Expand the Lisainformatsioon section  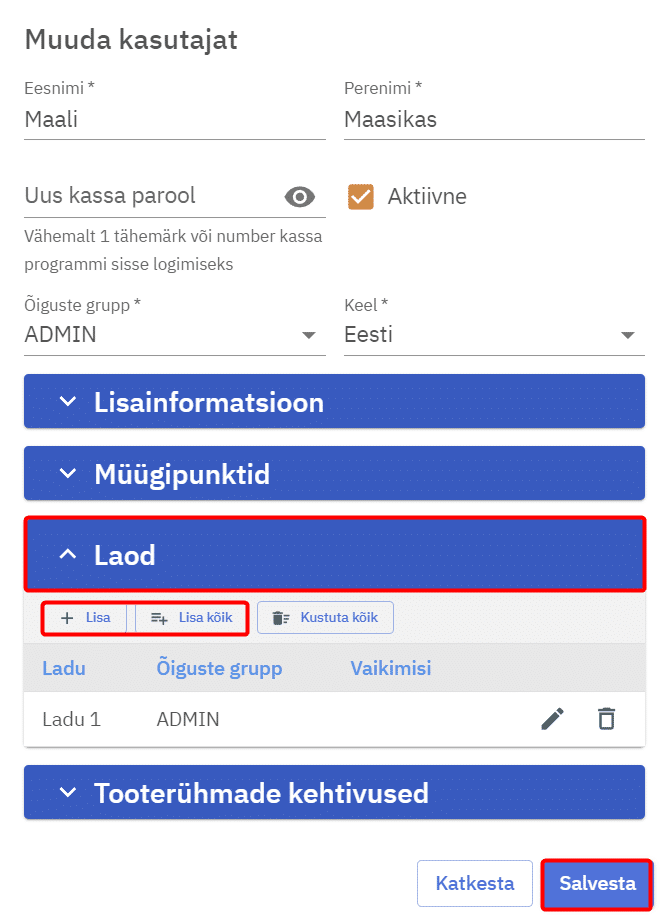coord(334,403)
